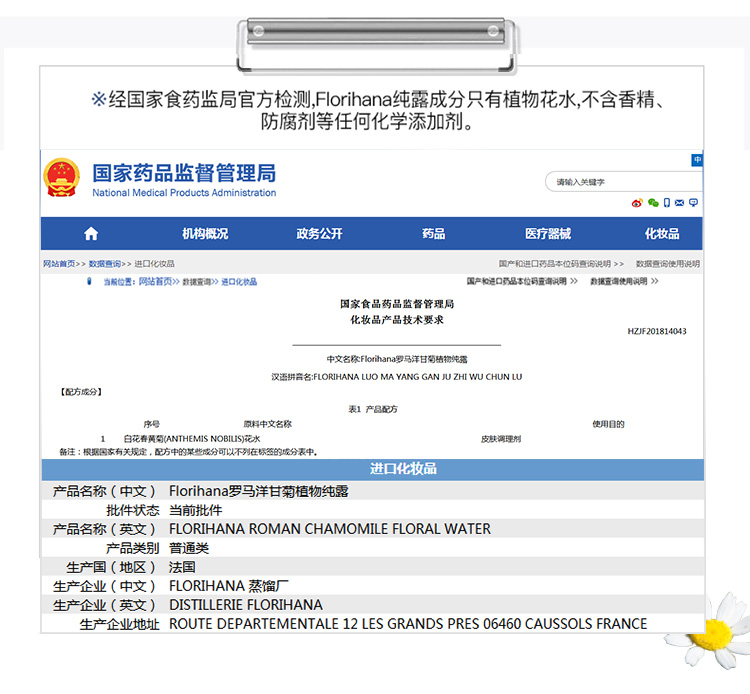The height and width of the screenshot is (694, 750).
Task: Click the blue 中 language button
Action: pos(697,160)
